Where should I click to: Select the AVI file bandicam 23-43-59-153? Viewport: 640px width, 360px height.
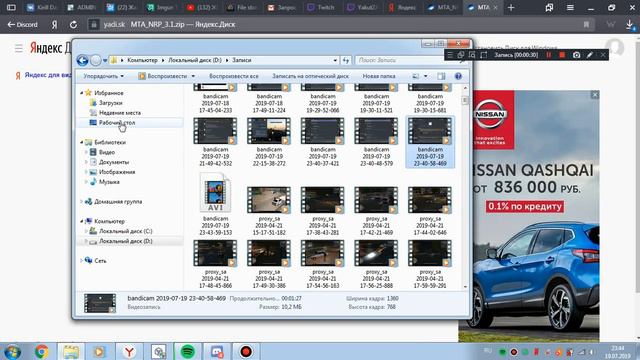[215, 203]
